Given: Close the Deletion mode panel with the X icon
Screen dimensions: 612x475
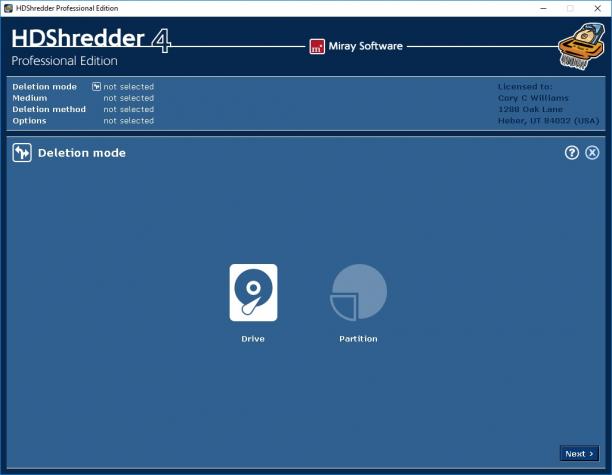Looking at the screenshot, I should point(592,153).
